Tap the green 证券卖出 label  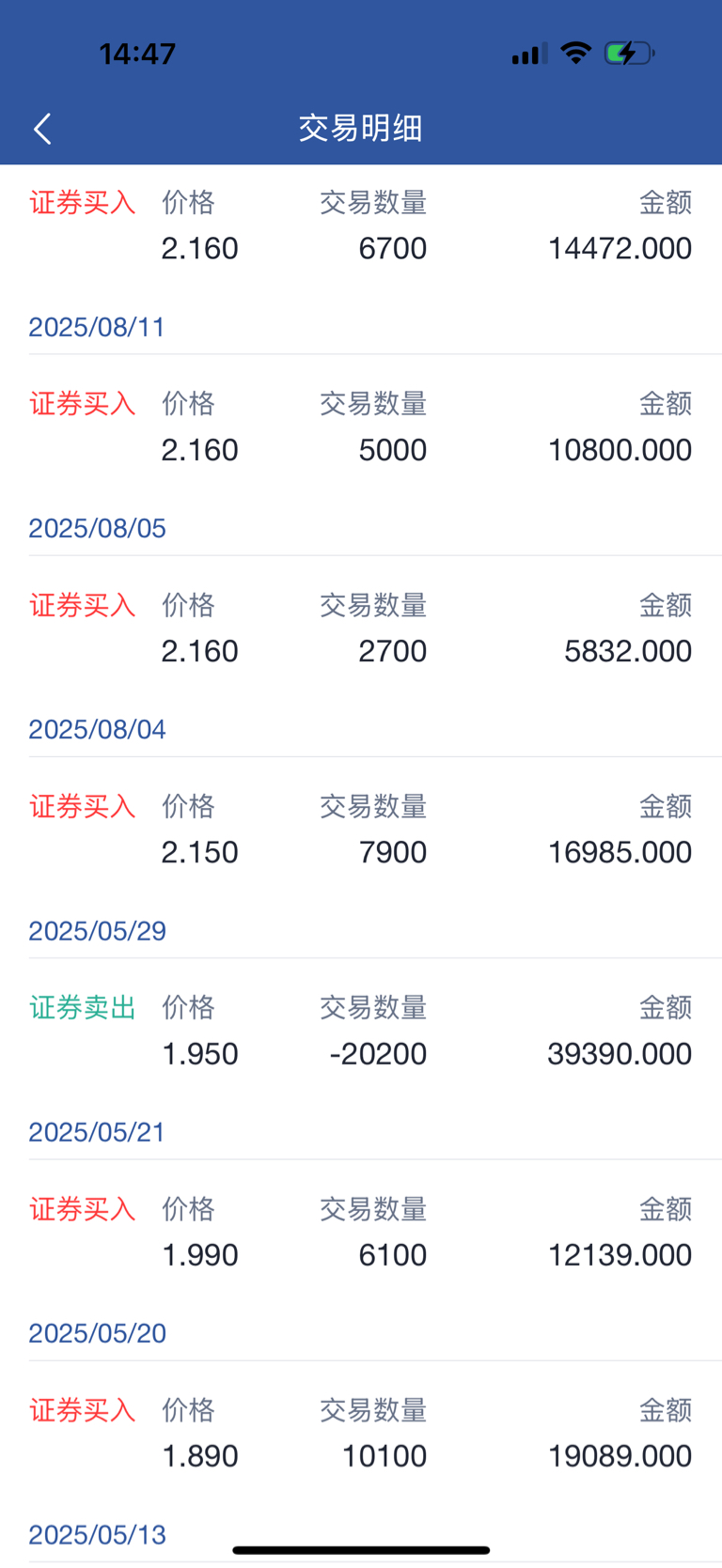(x=83, y=1008)
